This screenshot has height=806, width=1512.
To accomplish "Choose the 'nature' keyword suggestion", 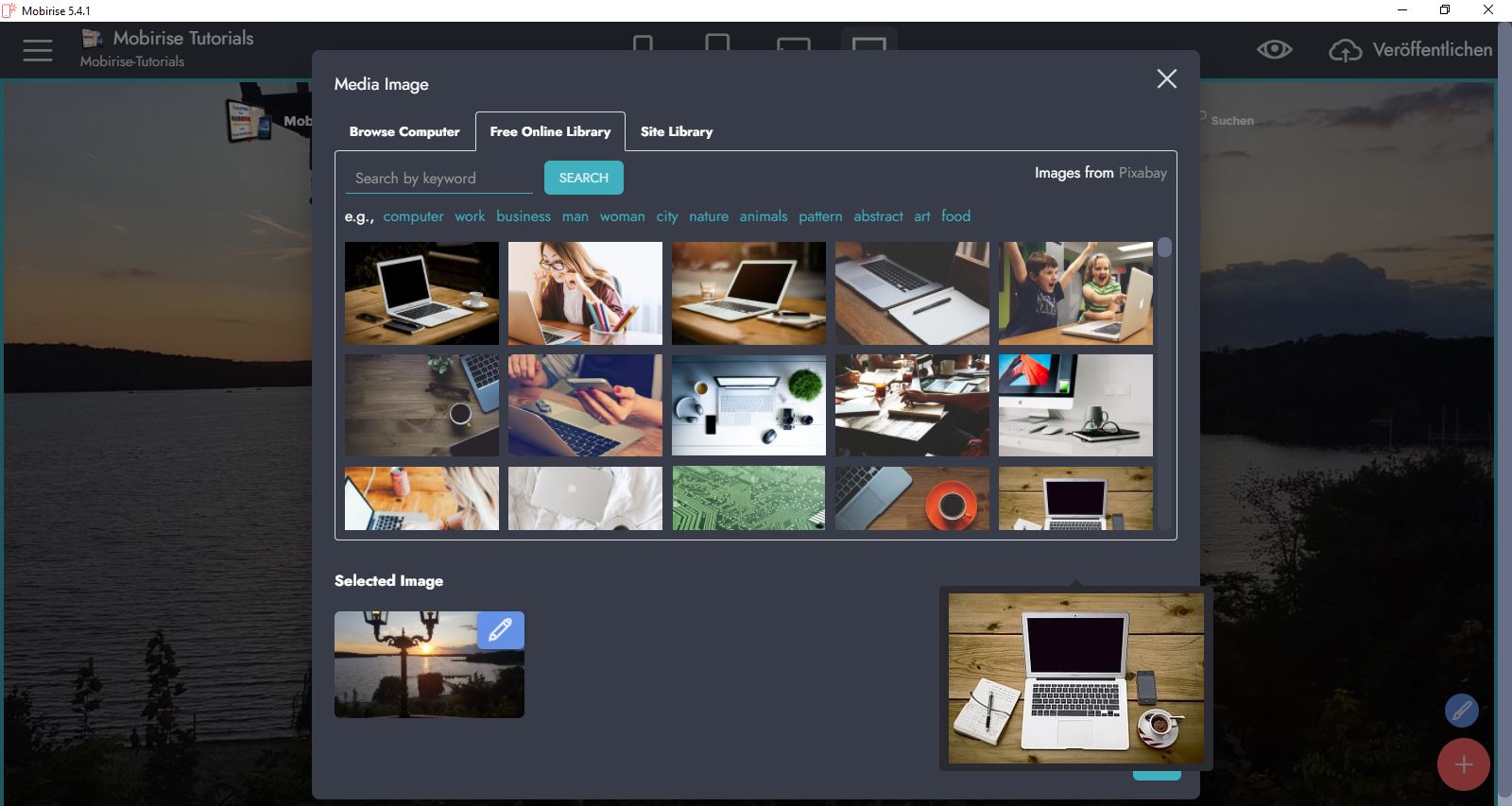I will coord(709,216).
